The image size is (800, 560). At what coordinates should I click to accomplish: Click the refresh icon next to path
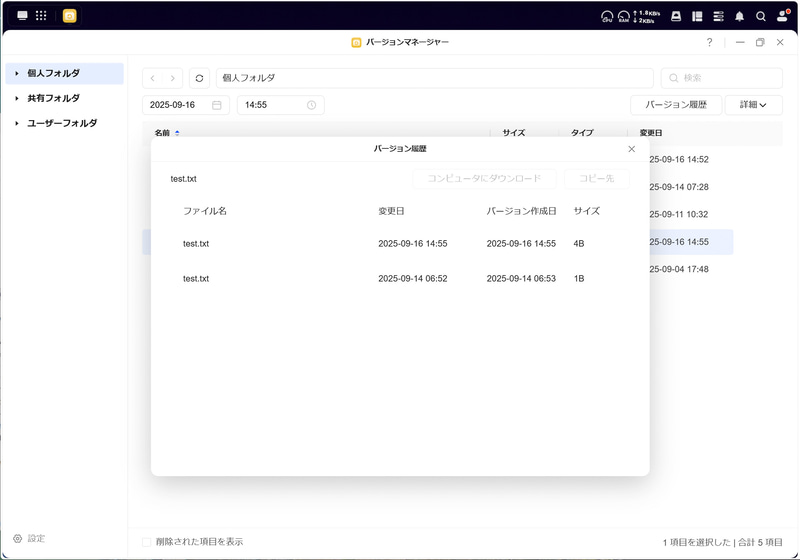click(x=199, y=78)
